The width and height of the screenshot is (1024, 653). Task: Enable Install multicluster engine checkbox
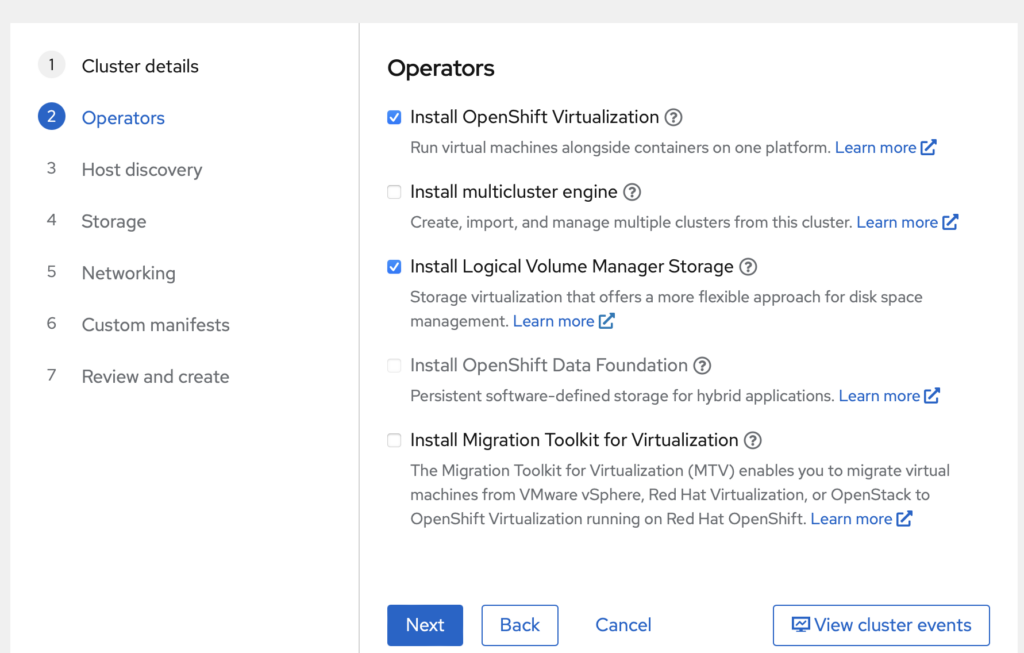(x=394, y=192)
